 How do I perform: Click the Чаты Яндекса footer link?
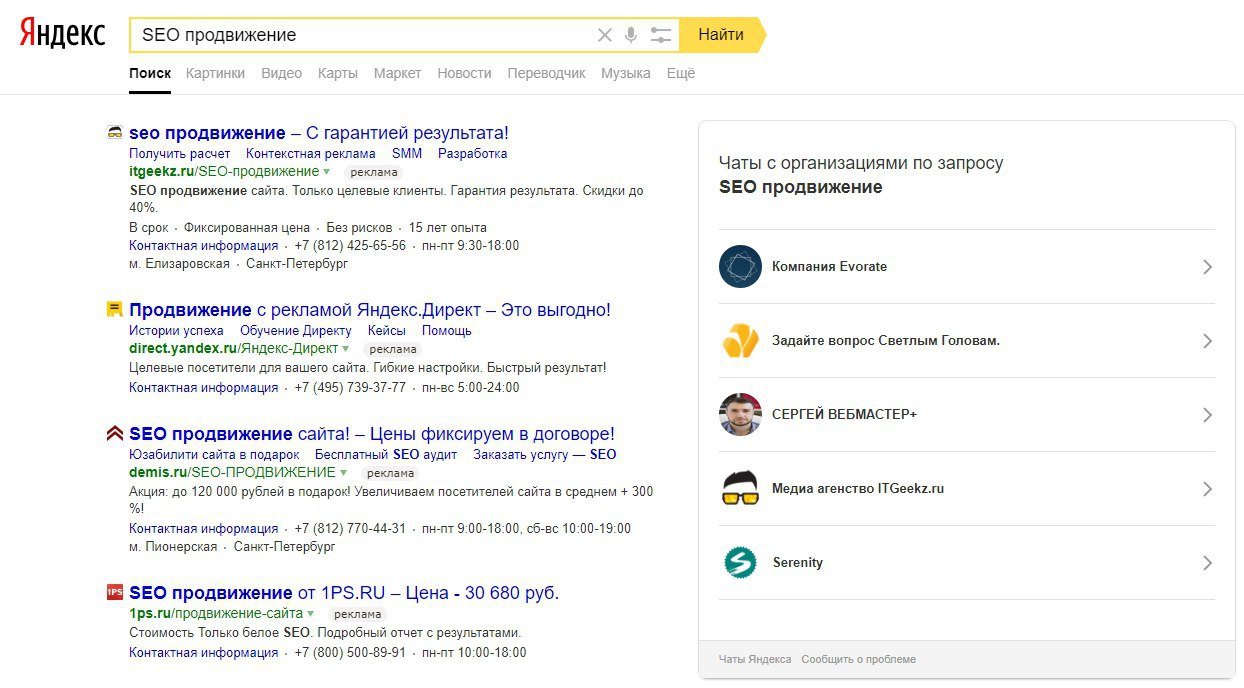click(x=755, y=660)
